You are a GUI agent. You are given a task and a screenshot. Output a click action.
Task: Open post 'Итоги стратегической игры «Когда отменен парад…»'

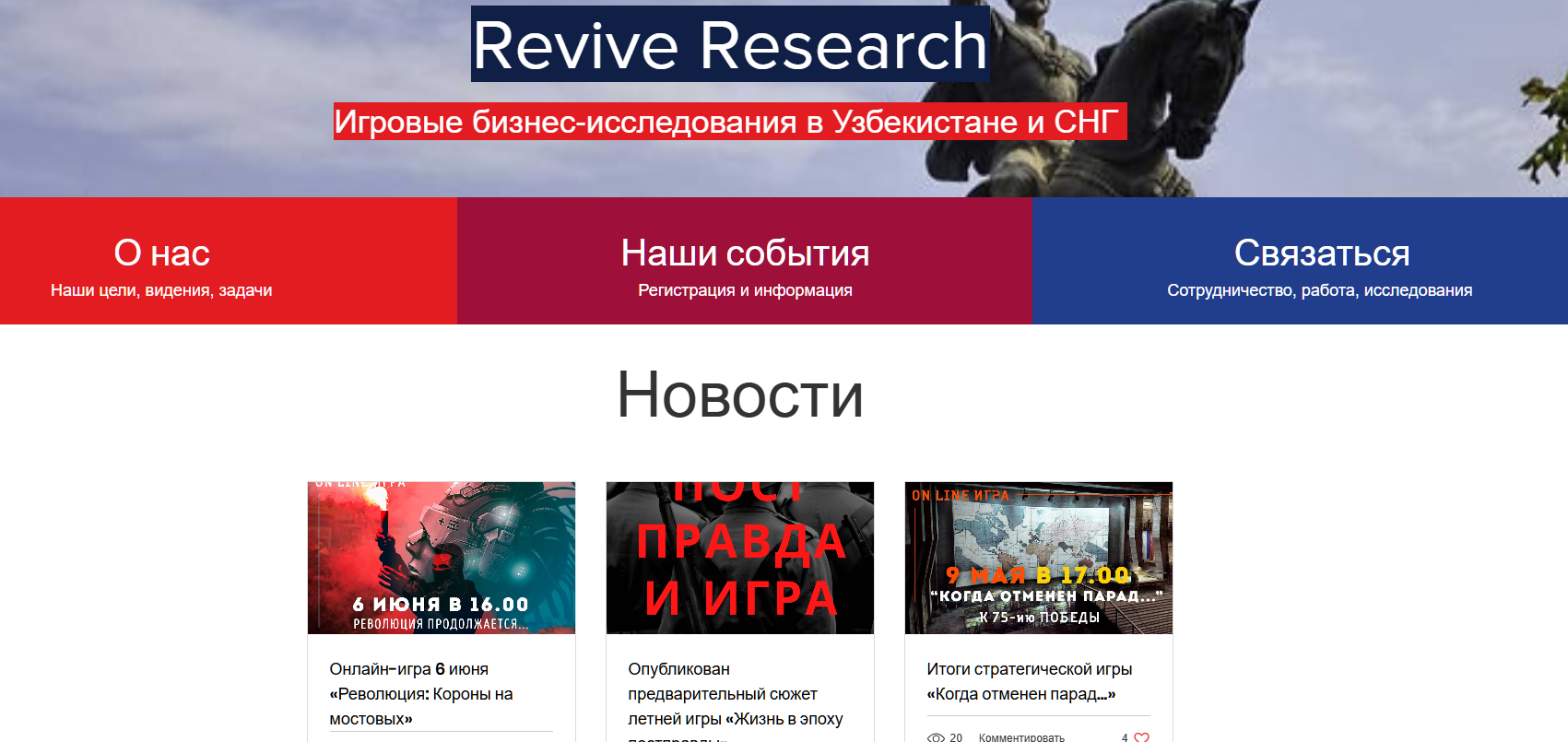(1029, 681)
